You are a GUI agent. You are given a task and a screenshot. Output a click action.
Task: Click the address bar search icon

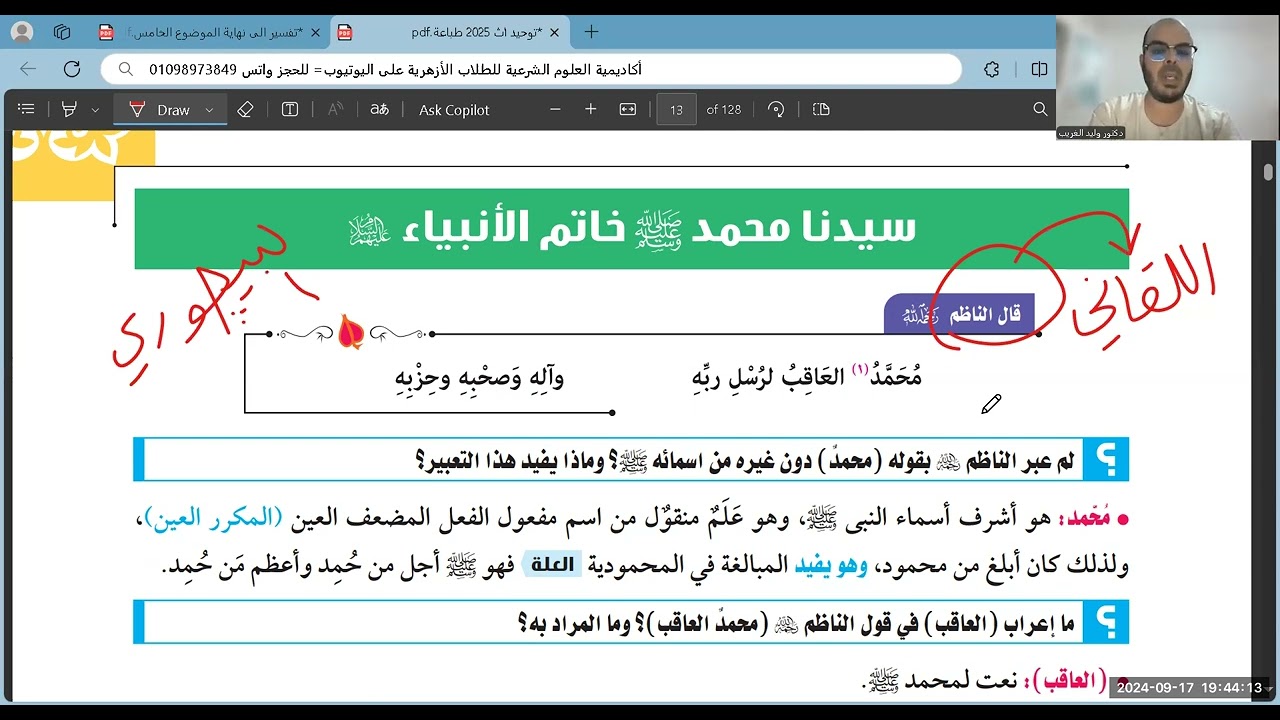pos(126,69)
